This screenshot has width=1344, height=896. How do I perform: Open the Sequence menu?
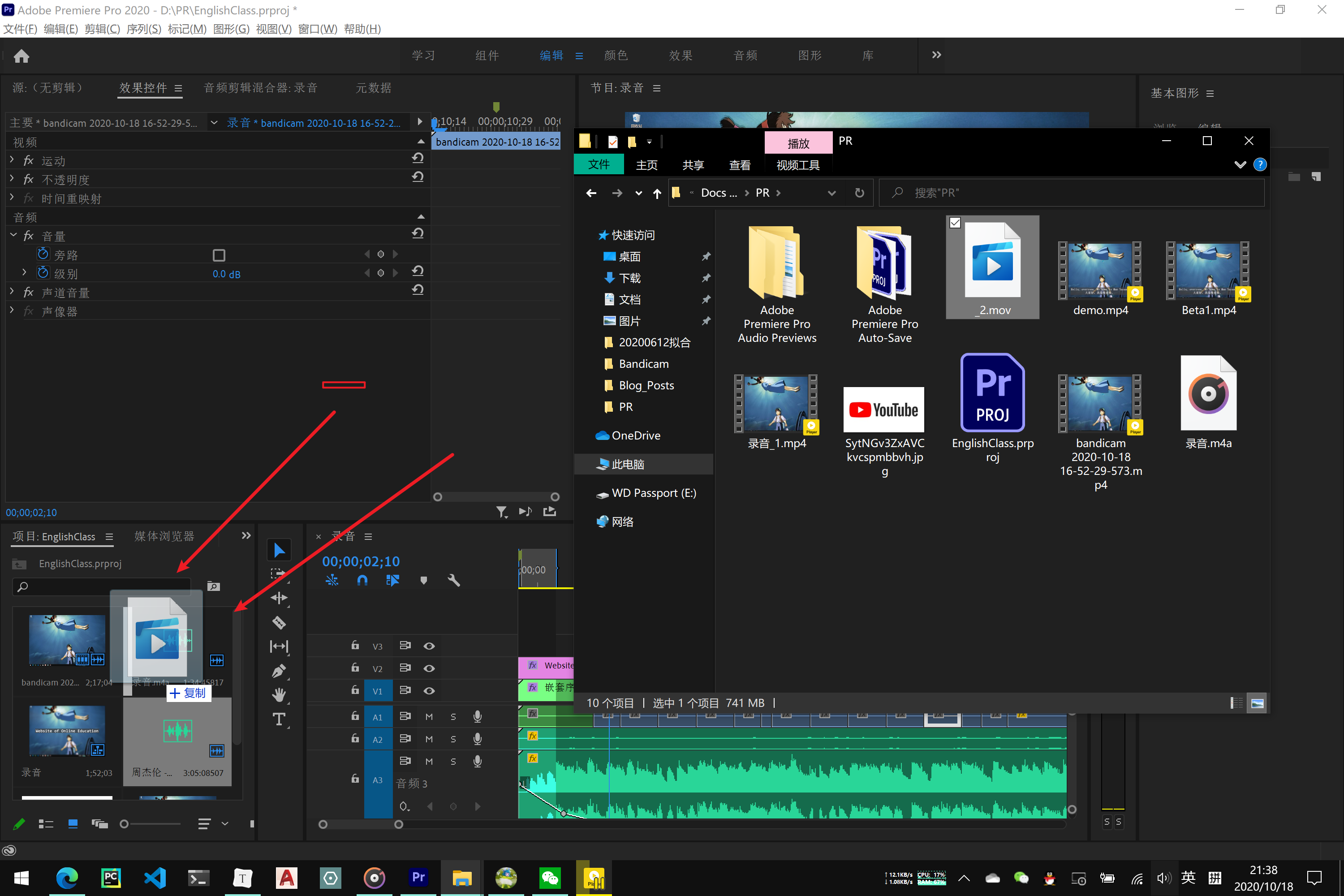point(144,29)
